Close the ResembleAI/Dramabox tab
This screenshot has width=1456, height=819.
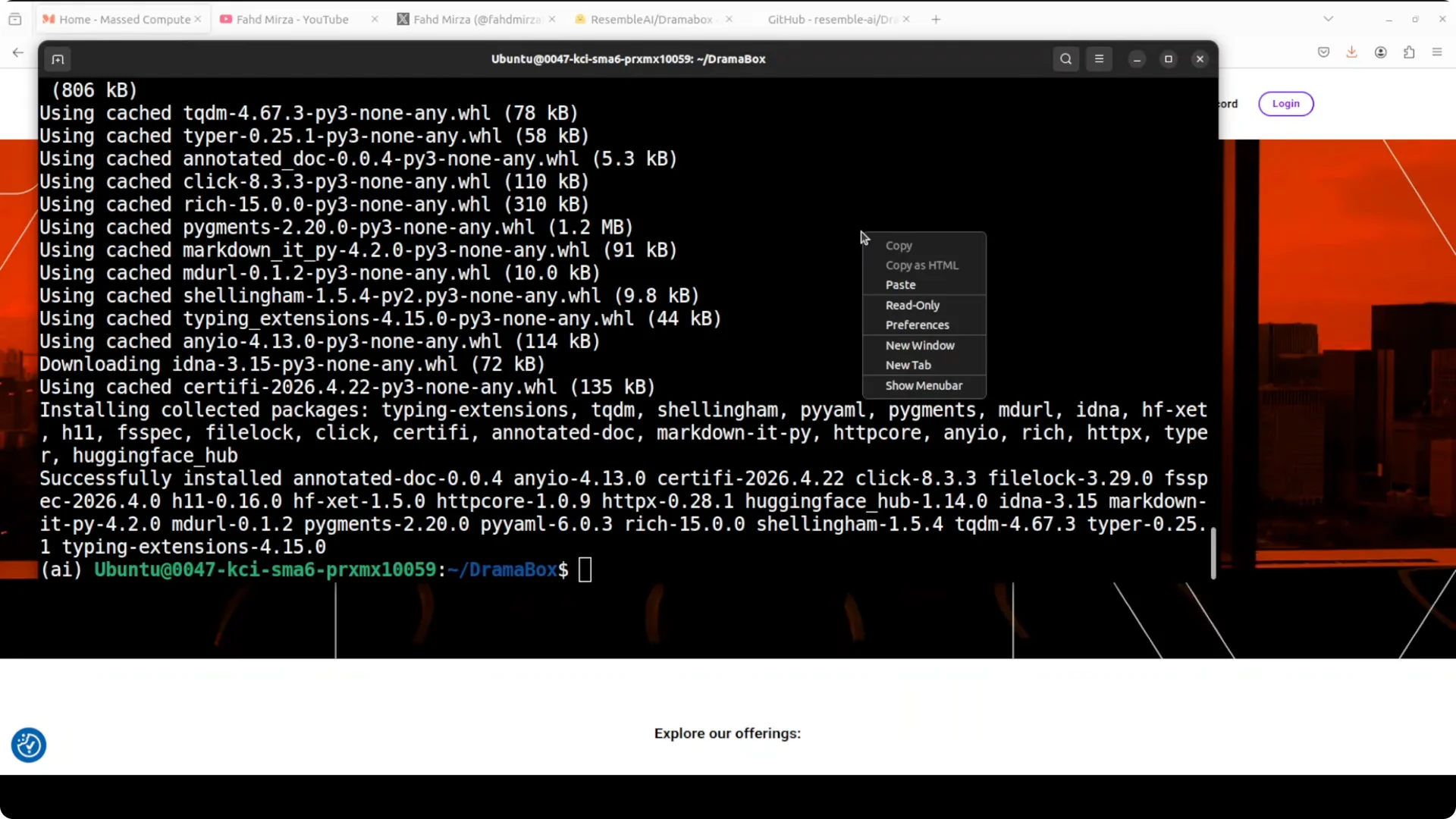tap(729, 19)
